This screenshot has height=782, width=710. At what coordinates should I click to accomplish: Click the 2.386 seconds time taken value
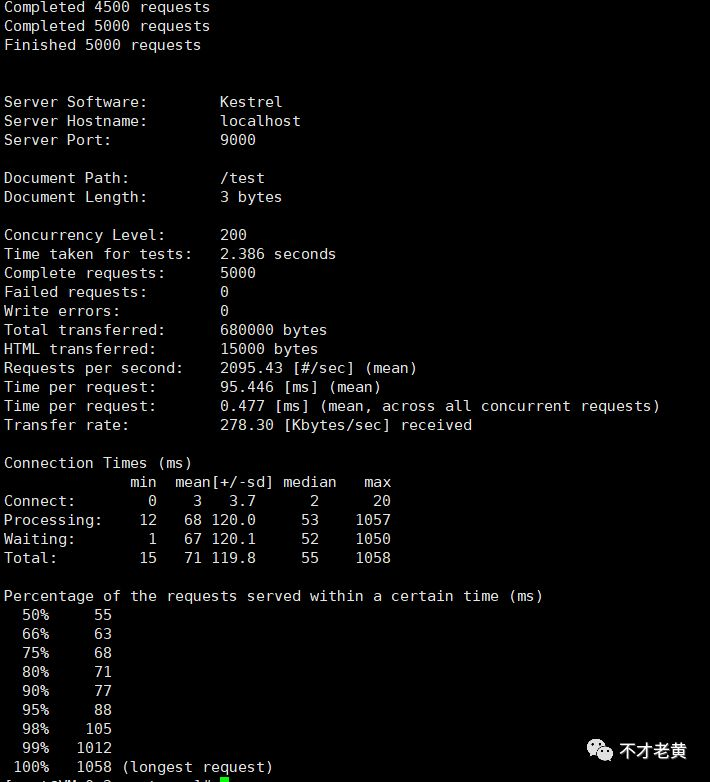click(x=278, y=254)
